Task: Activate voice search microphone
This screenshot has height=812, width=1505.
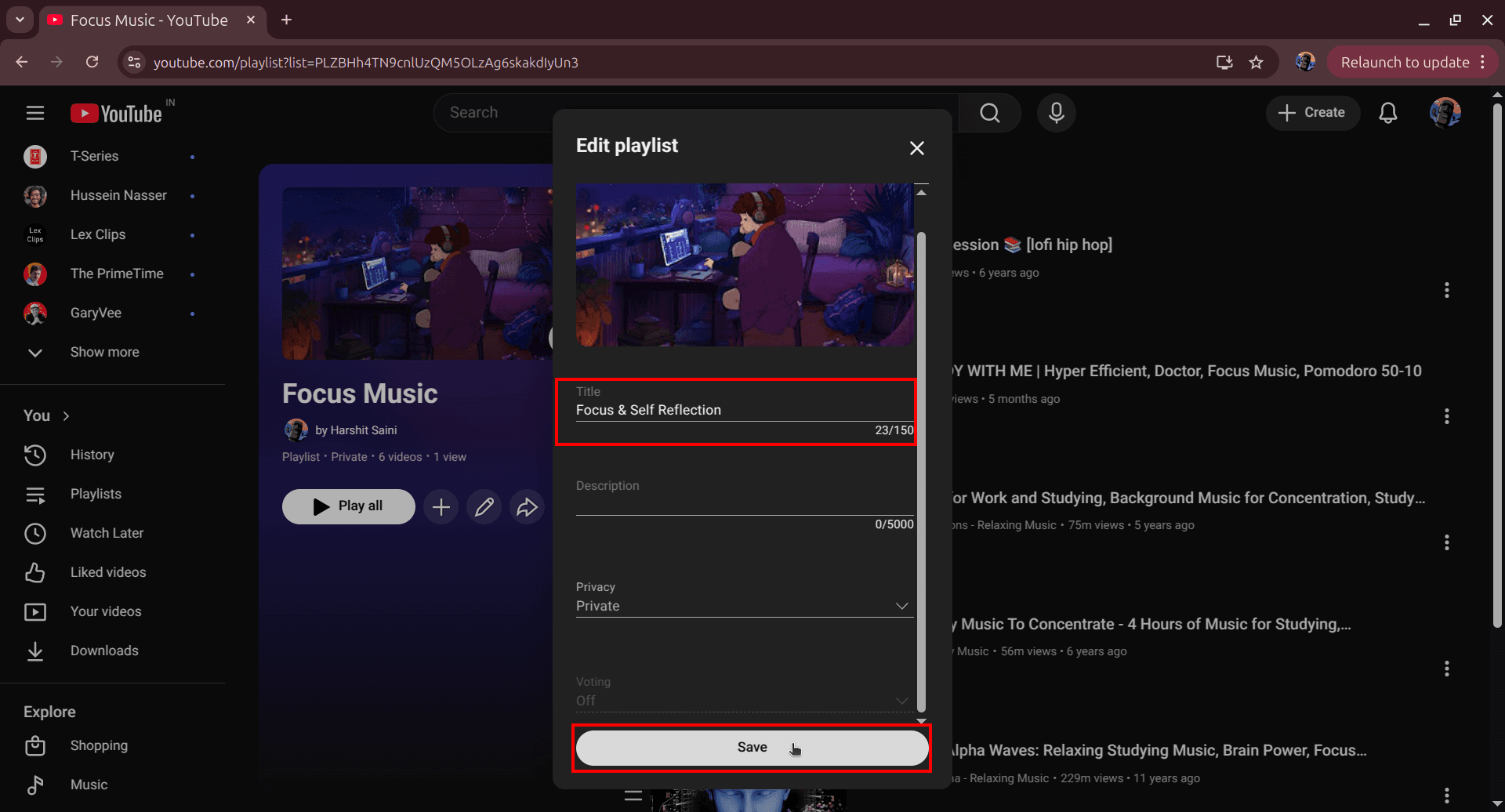Action: coord(1057,113)
